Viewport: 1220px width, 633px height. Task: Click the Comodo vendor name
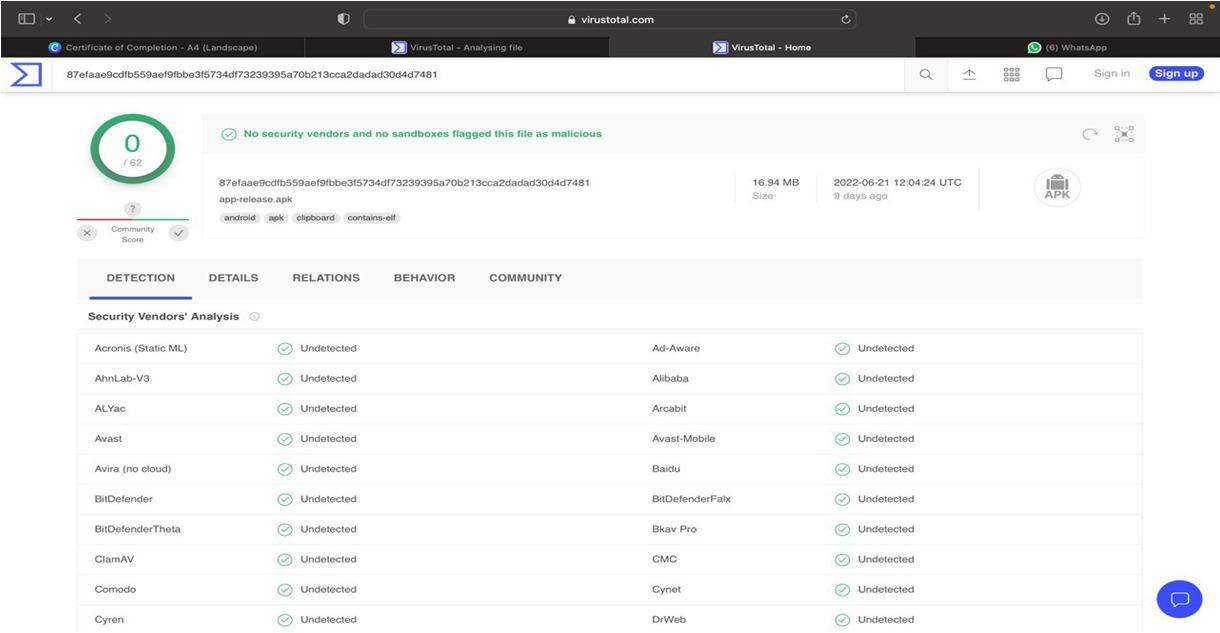point(115,589)
